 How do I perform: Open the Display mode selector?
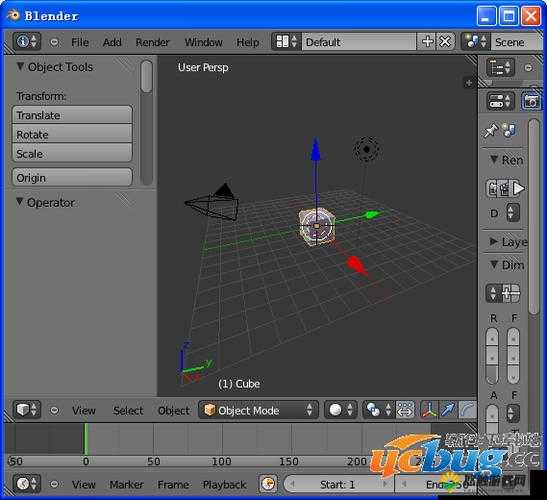click(513, 212)
